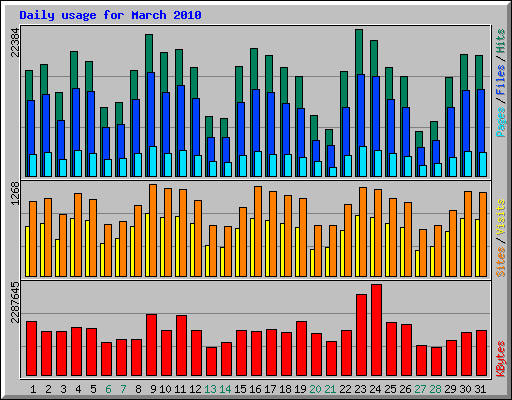Screen dimensions: 512x400
Task: Click day 16 on the x-axis
Action: (x=255, y=389)
